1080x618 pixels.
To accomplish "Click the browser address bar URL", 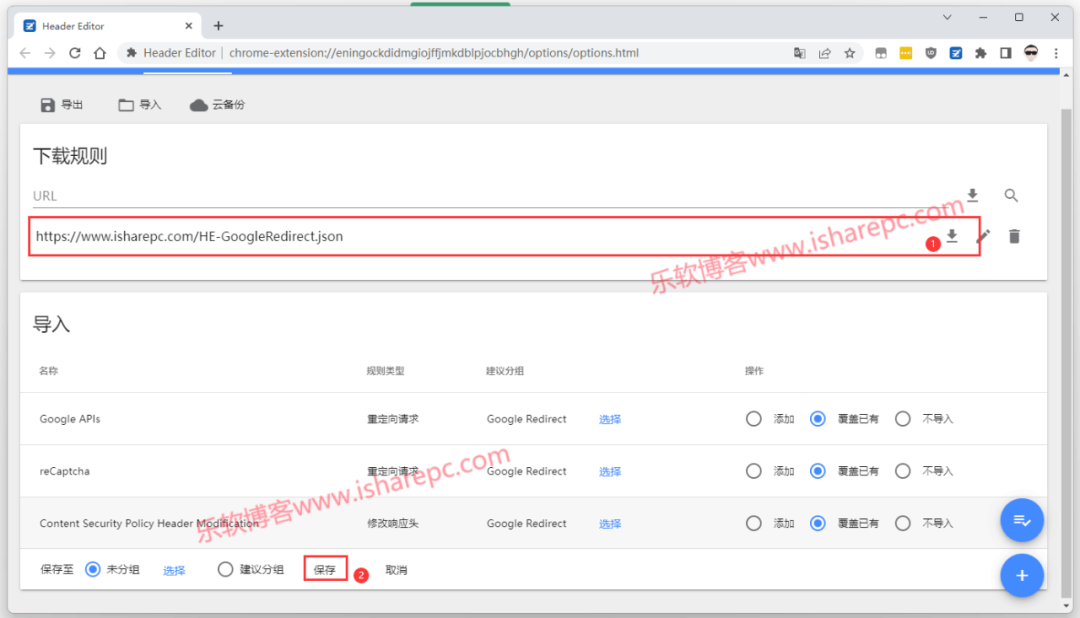I will click(434, 53).
